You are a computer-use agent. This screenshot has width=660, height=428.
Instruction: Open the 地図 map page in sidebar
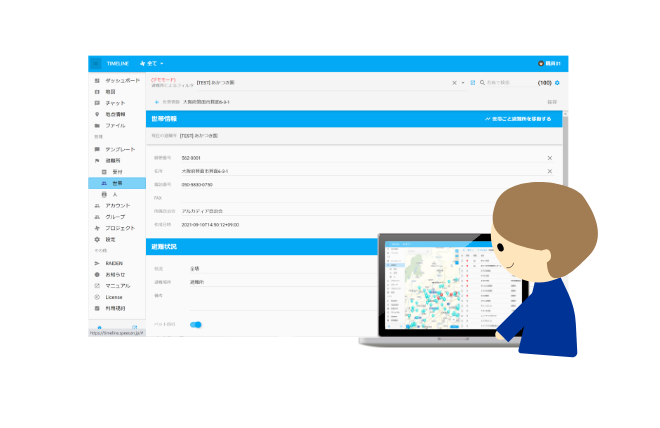(x=117, y=92)
